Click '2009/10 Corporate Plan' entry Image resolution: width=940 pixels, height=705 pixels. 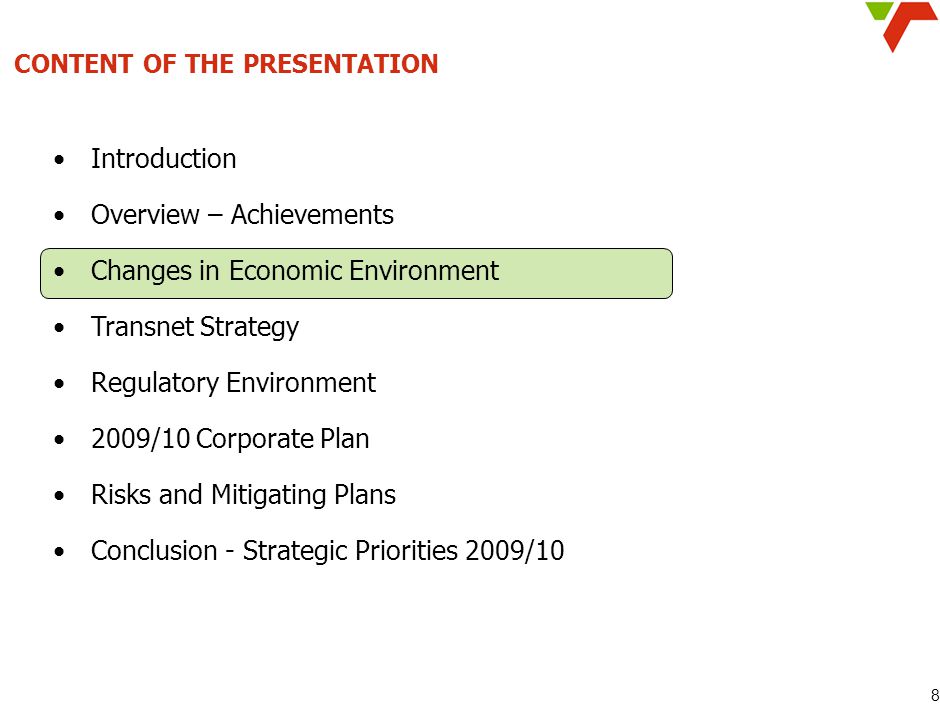pos(230,439)
